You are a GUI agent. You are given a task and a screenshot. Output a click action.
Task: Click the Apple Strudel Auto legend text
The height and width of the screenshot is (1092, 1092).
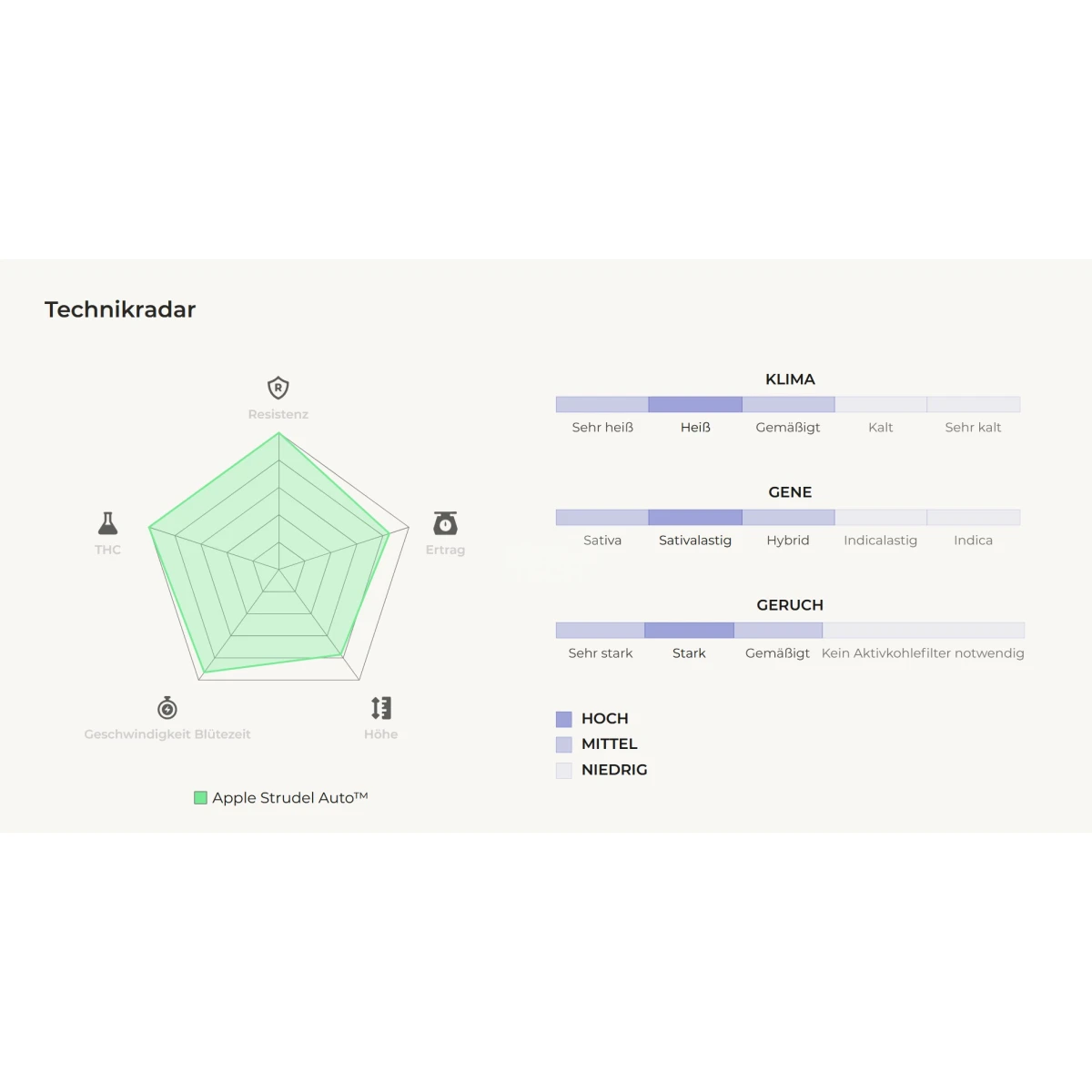[290, 798]
